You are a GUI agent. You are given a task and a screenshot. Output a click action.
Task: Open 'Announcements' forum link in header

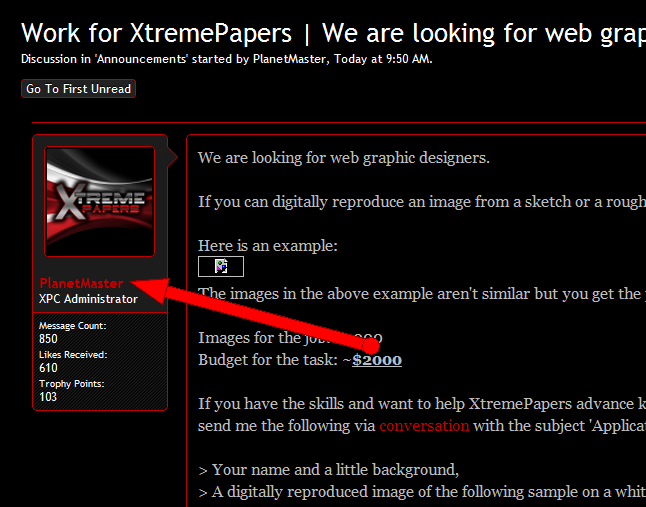142,59
